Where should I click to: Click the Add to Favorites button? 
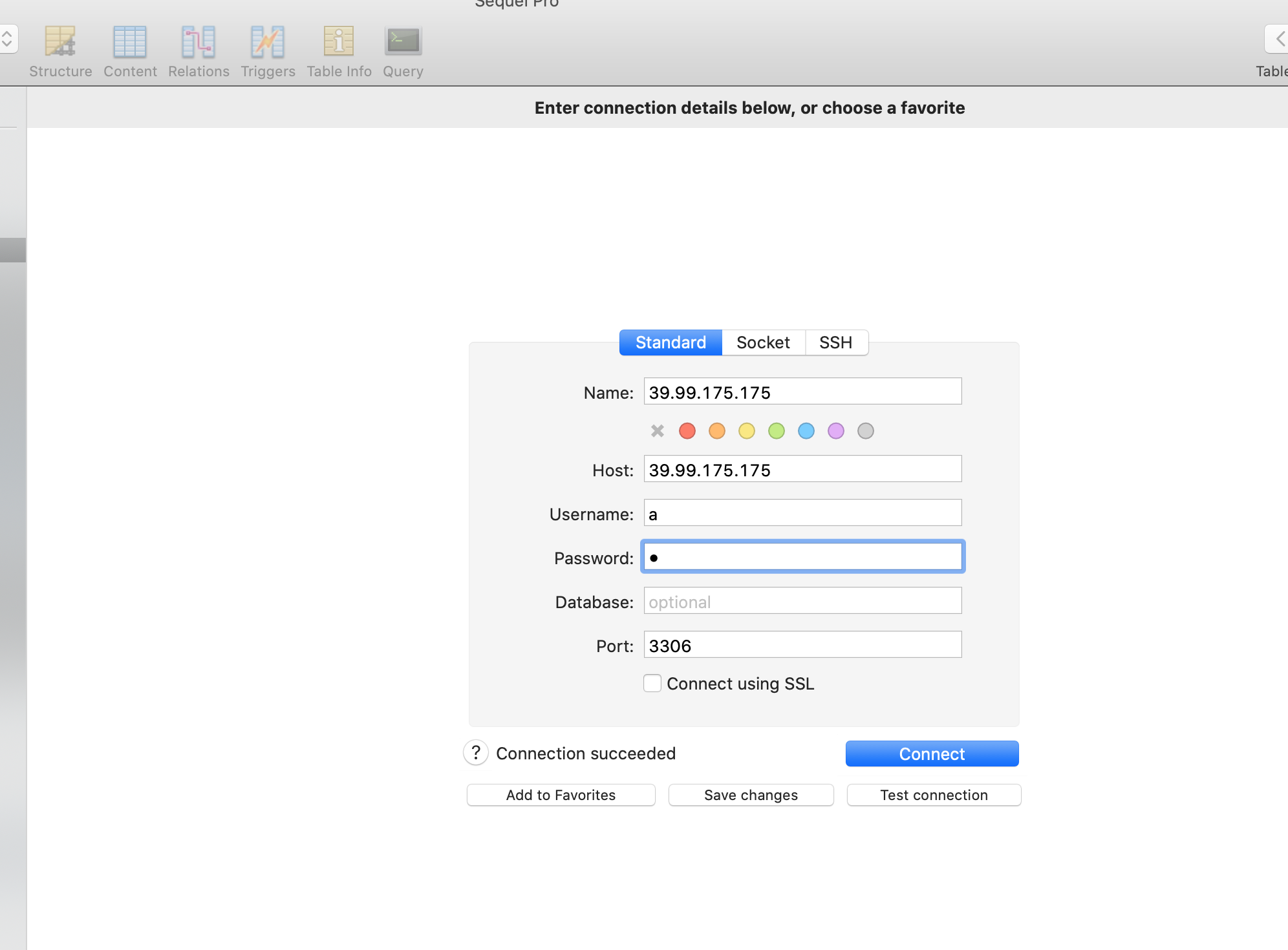coord(561,795)
